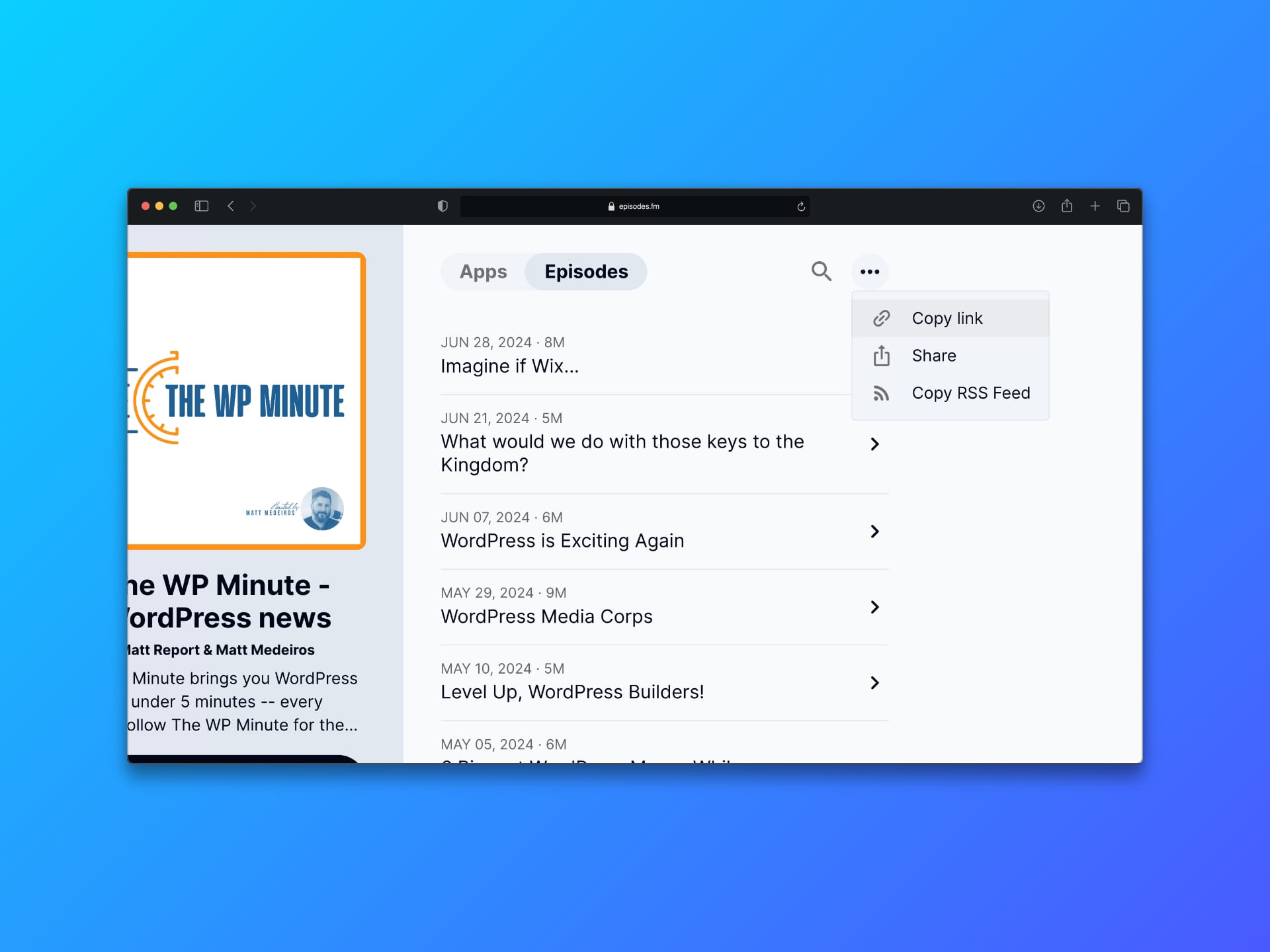Image resolution: width=1270 pixels, height=952 pixels.
Task: Select the Episodes tab
Action: [586, 272]
